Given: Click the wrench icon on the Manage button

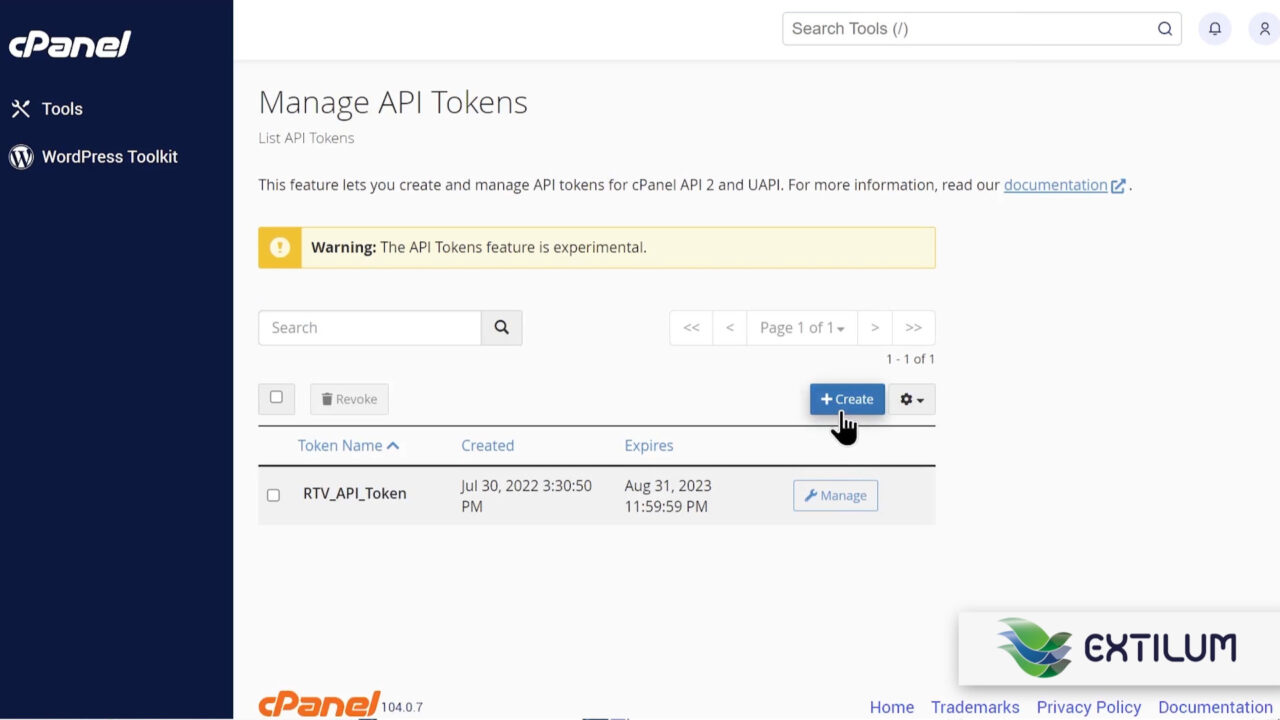Looking at the screenshot, I should point(810,495).
